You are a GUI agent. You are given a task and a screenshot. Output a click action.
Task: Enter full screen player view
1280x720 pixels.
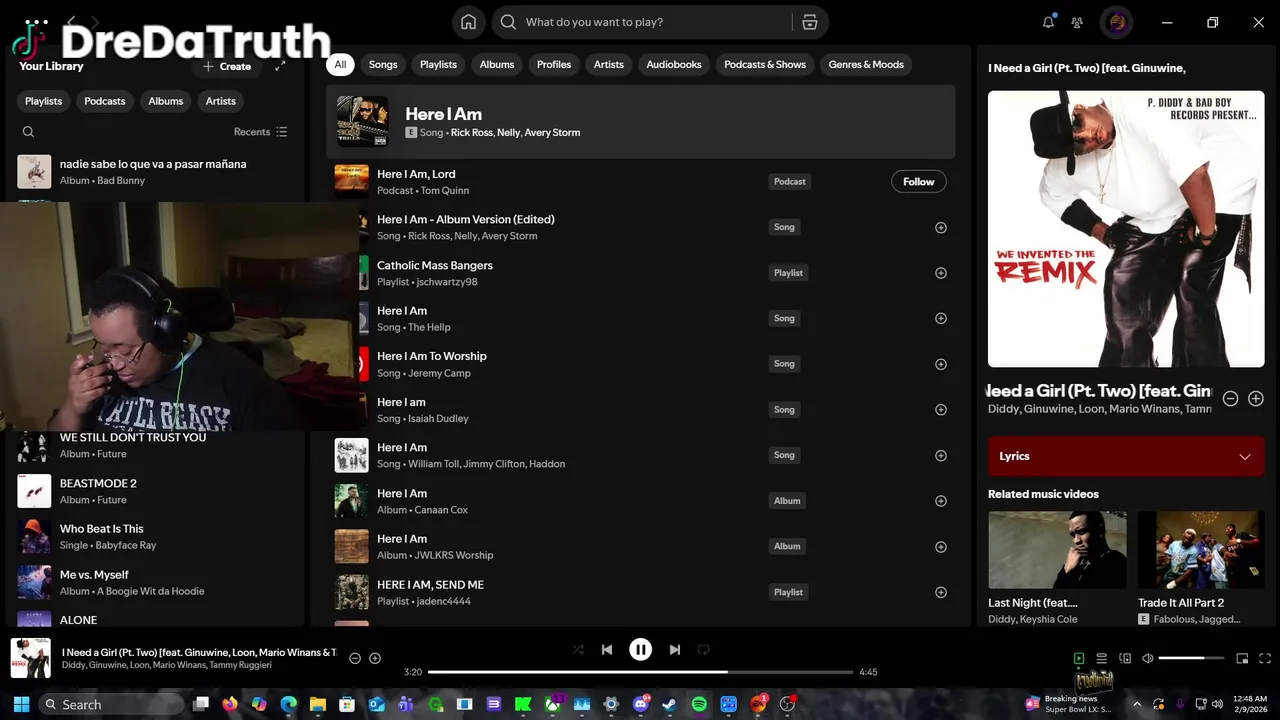coord(1265,658)
